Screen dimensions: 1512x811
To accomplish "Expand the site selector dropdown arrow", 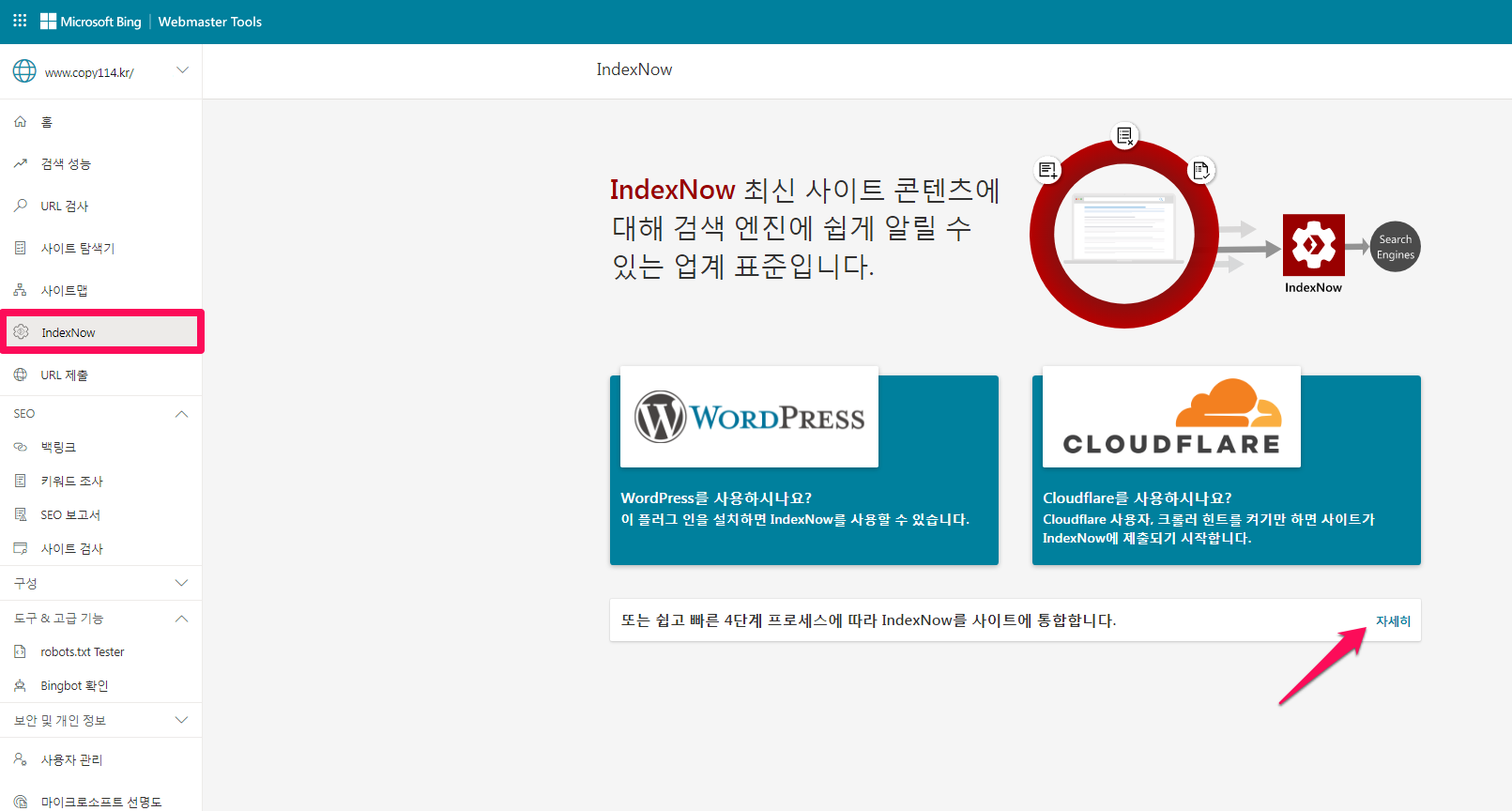I will 183,70.
